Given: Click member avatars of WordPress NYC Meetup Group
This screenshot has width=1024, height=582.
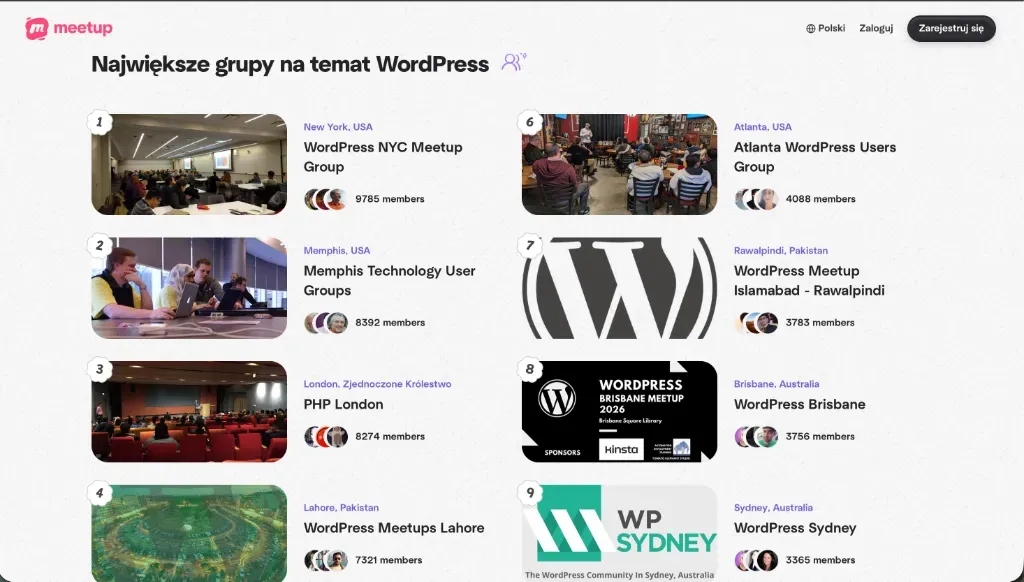Looking at the screenshot, I should [326, 199].
